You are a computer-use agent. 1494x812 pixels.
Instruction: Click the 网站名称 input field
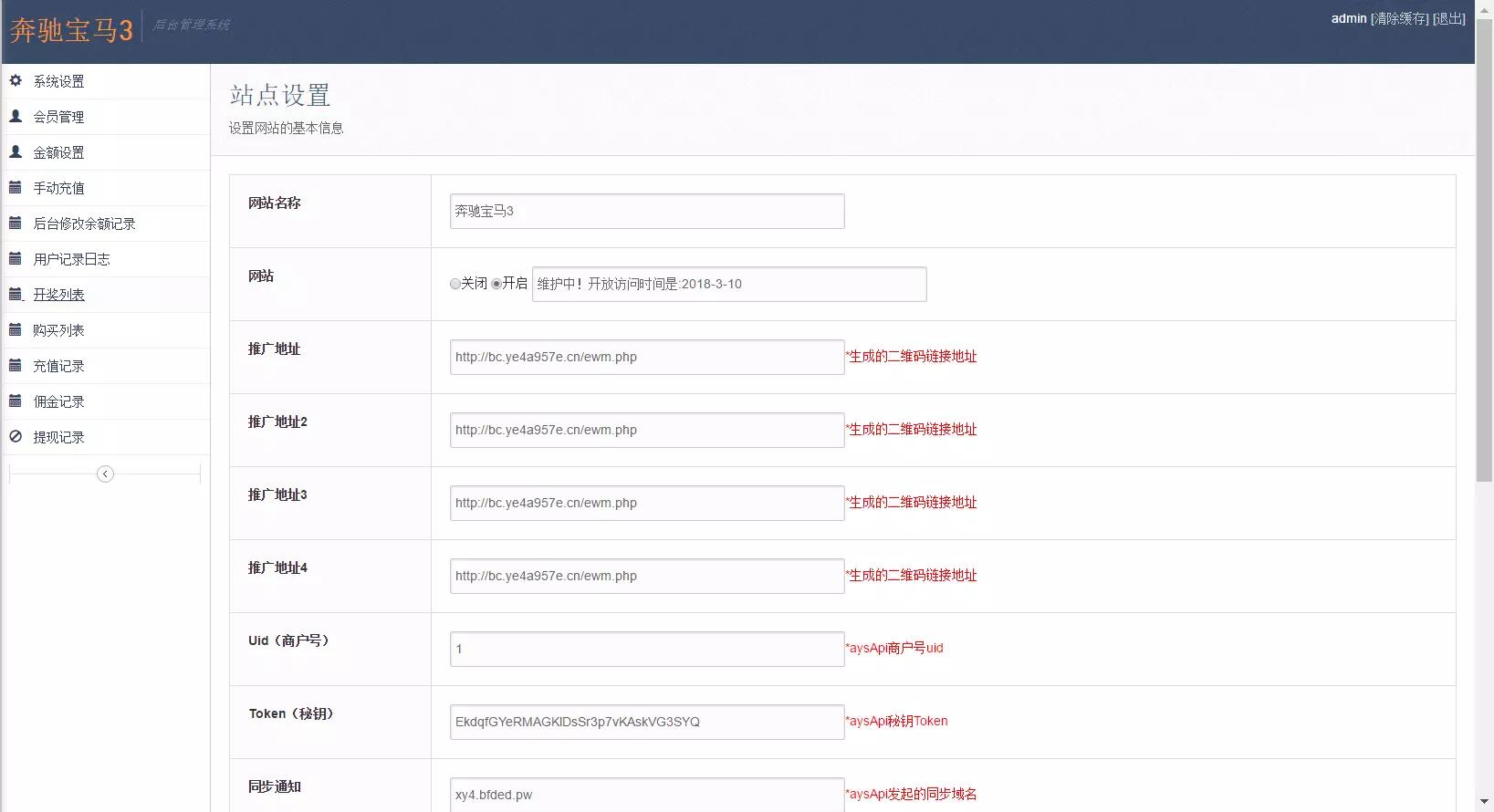coord(646,211)
